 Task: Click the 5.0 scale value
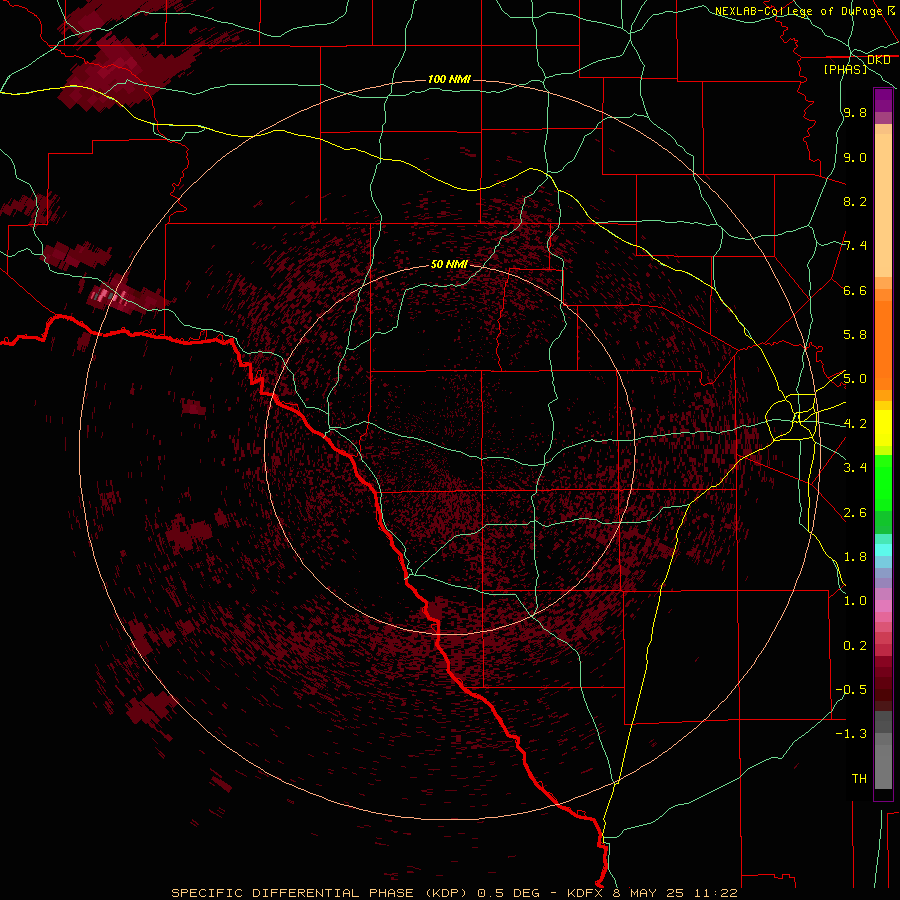(855, 379)
